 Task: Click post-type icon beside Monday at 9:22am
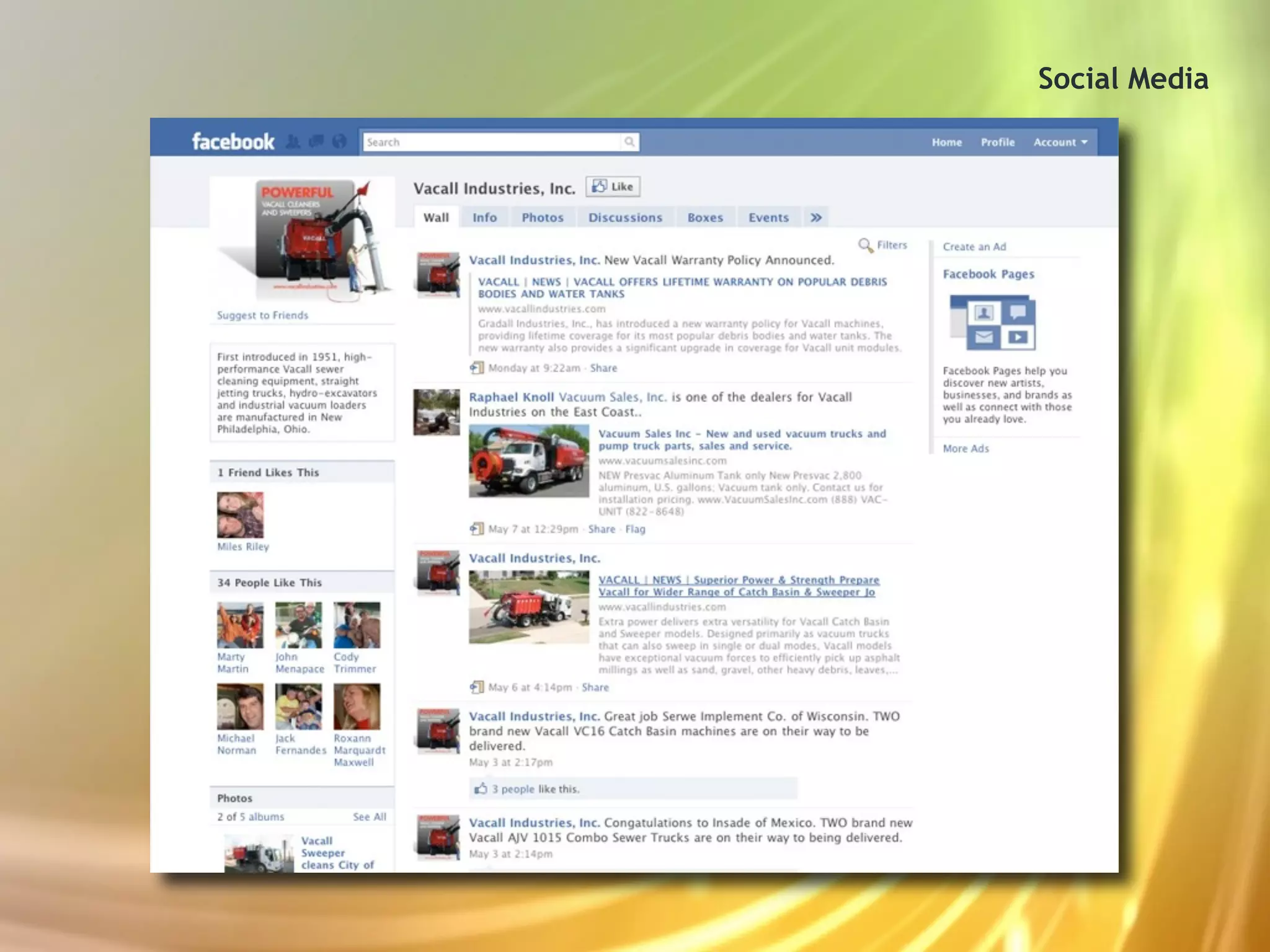(x=476, y=368)
